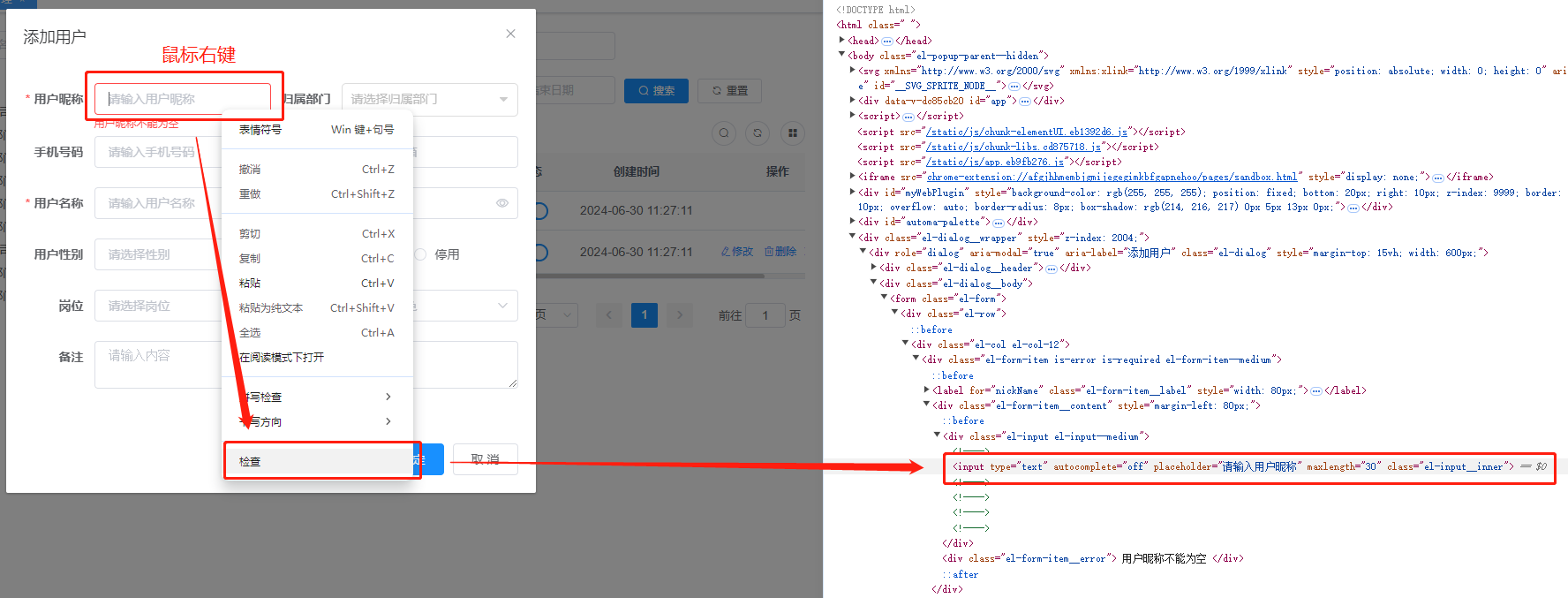The height and width of the screenshot is (598, 1568).
Task: Go to the previous page arrow in pagination
Action: (x=609, y=314)
